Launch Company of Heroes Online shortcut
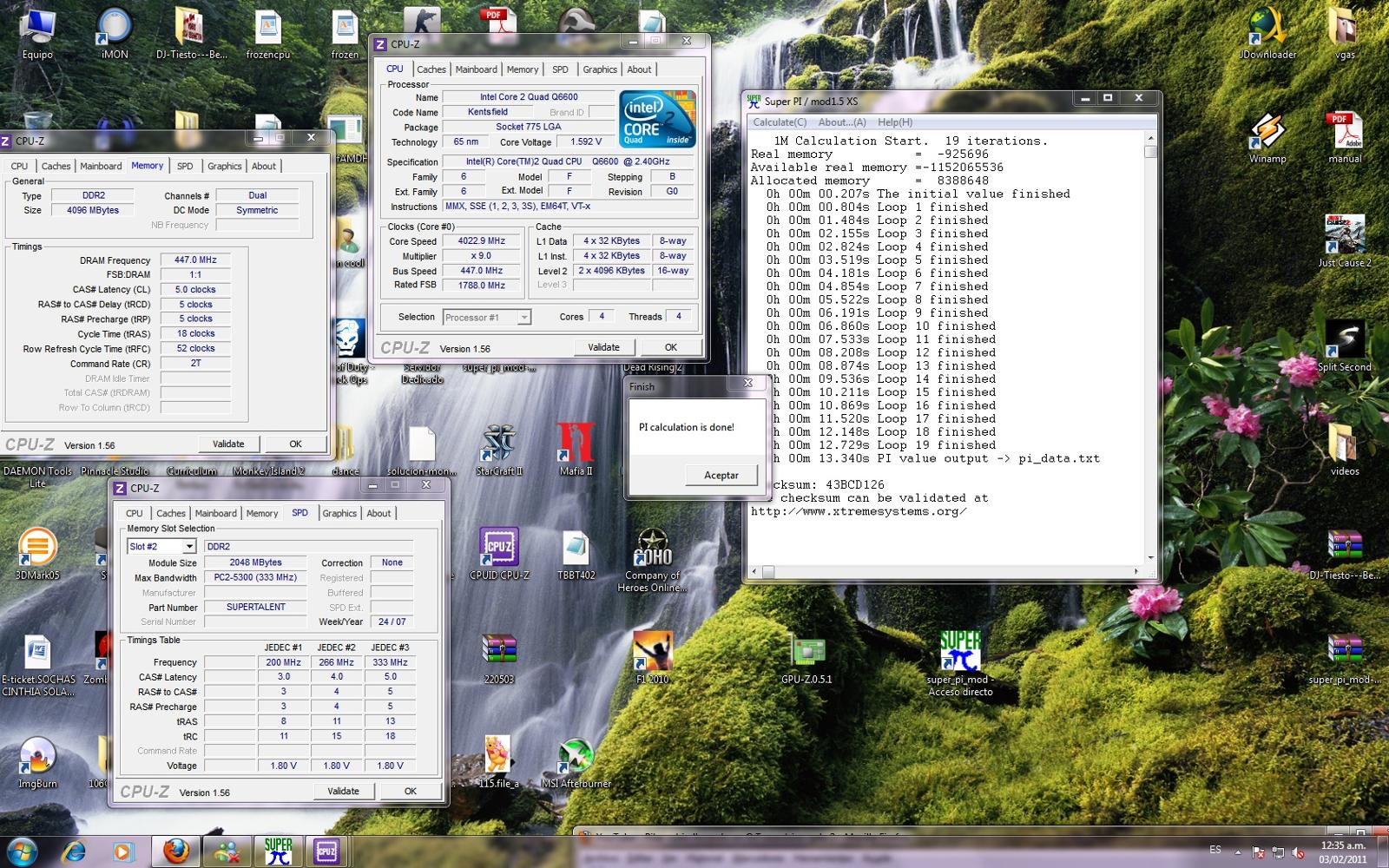The width and height of the screenshot is (1389, 868). coord(653,560)
